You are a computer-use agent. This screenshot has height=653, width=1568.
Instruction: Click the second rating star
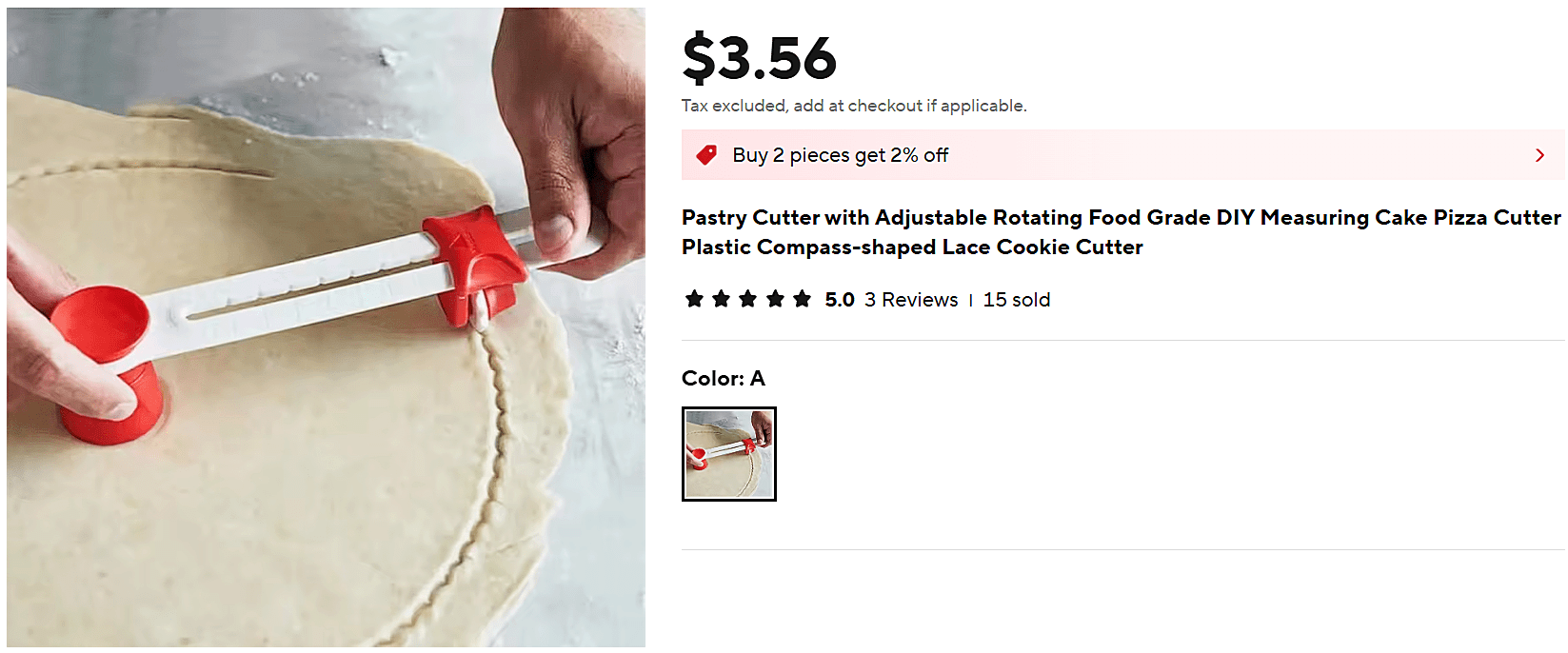722,300
